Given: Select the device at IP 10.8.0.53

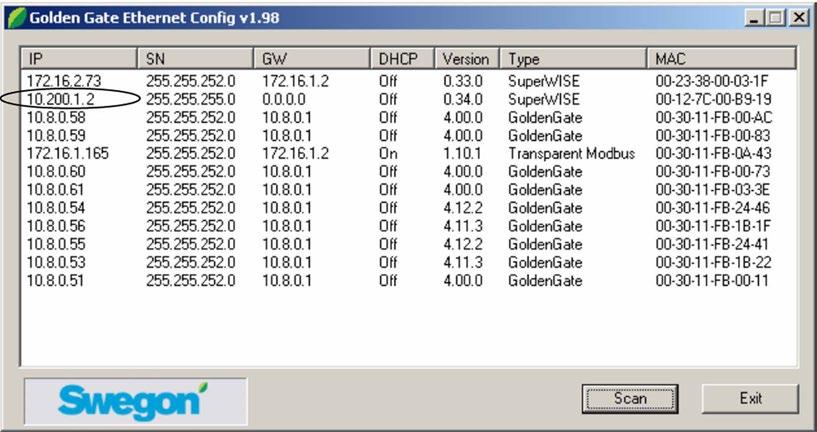Looking at the screenshot, I should pyautogui.click(x=409, y=263).
